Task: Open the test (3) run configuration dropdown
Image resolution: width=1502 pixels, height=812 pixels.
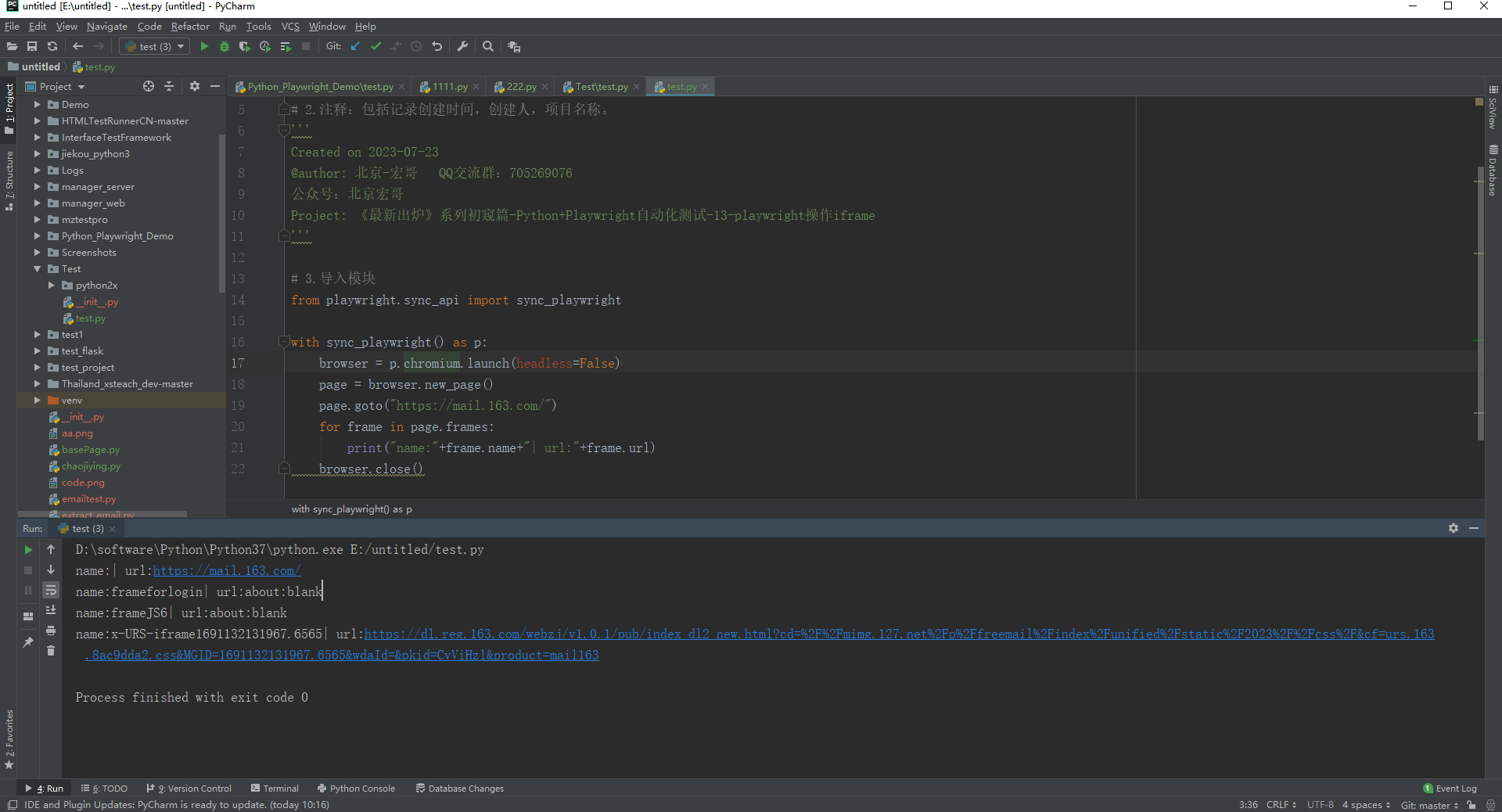Action: 180,46
